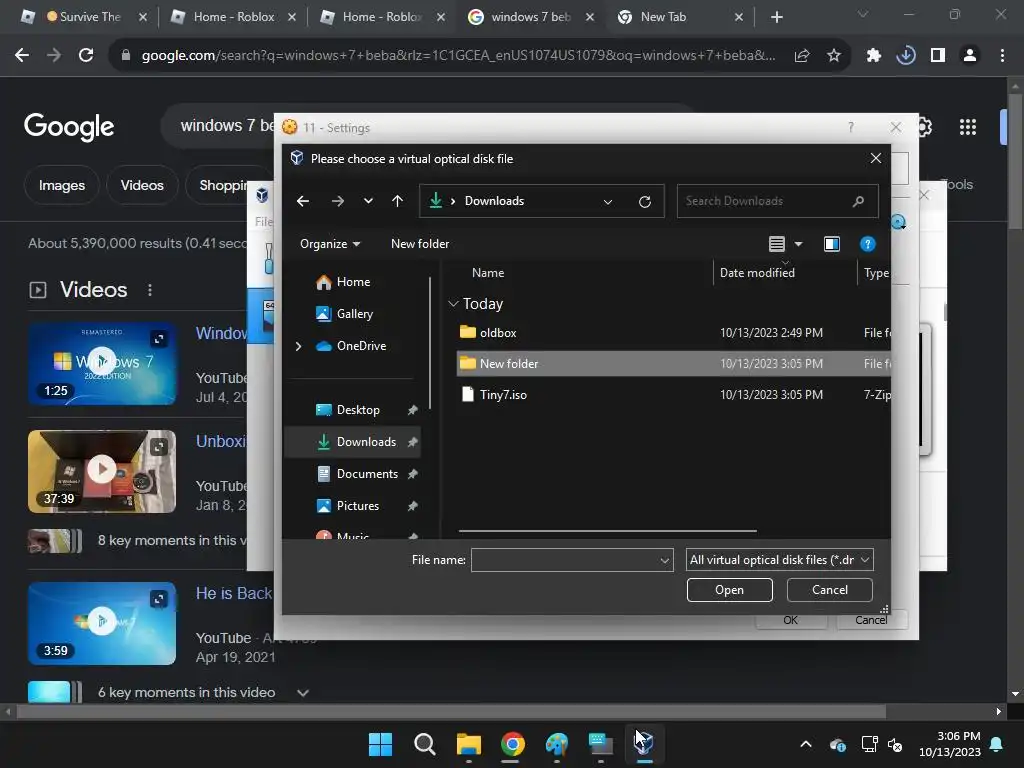Select Gallery in navigation pane

pyautogui.click(x=355, y=313)
